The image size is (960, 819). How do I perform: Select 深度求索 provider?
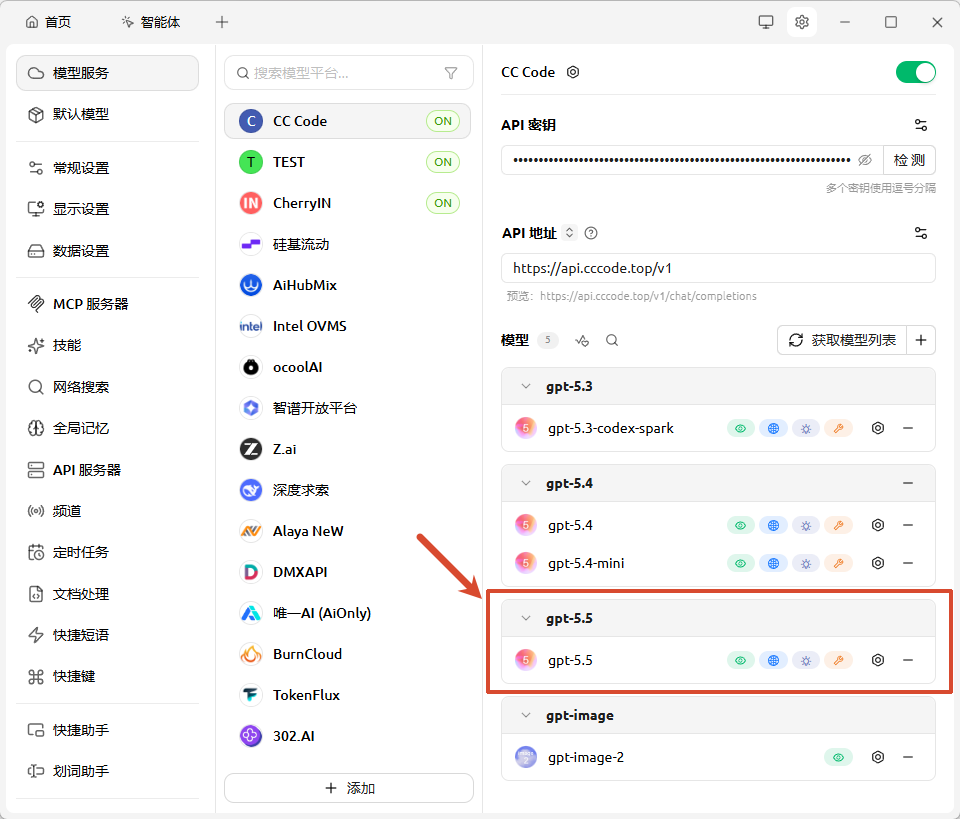[x=347, y=490]
